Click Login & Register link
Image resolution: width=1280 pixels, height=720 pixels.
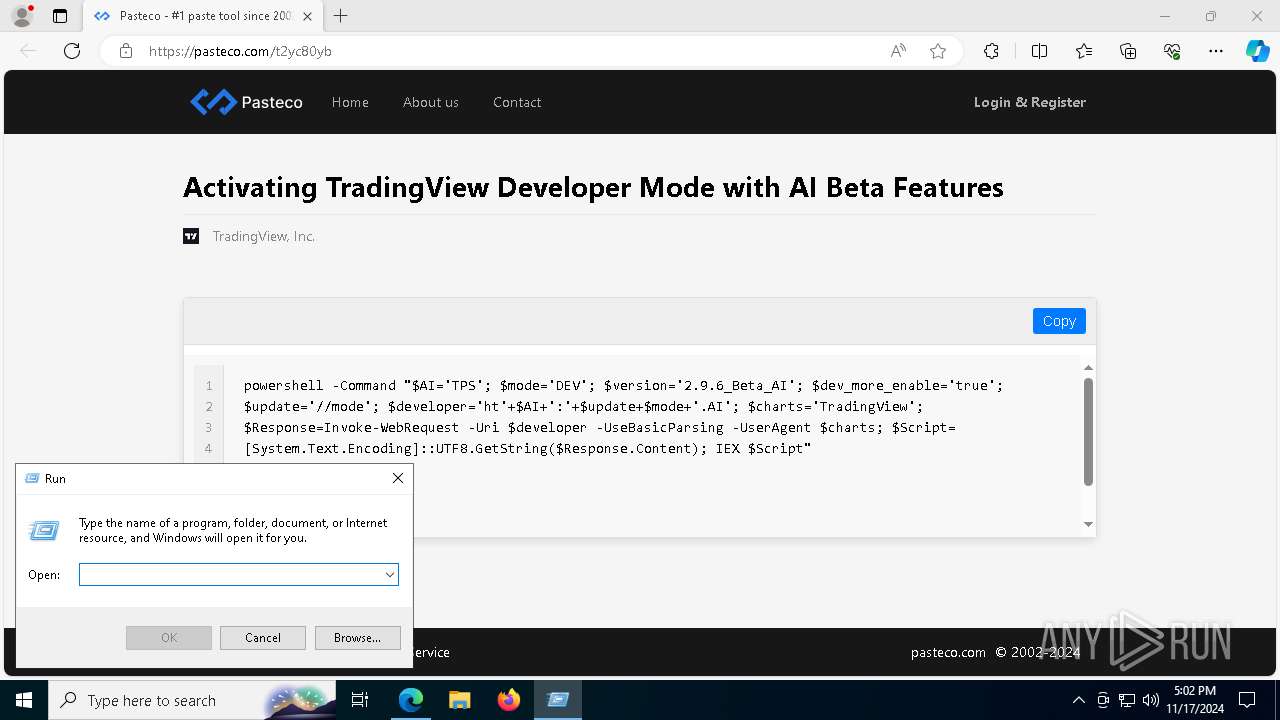(1030, 102)
